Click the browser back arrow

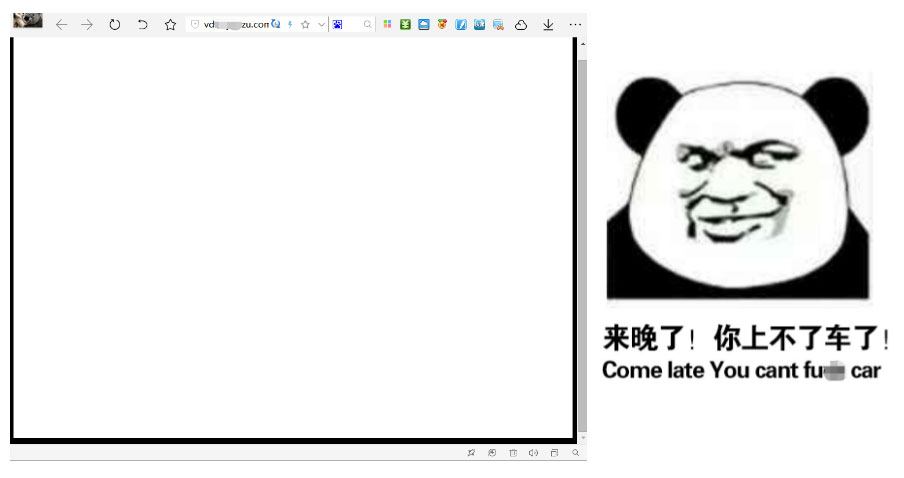pyautogui.click(x=61, y=25)
